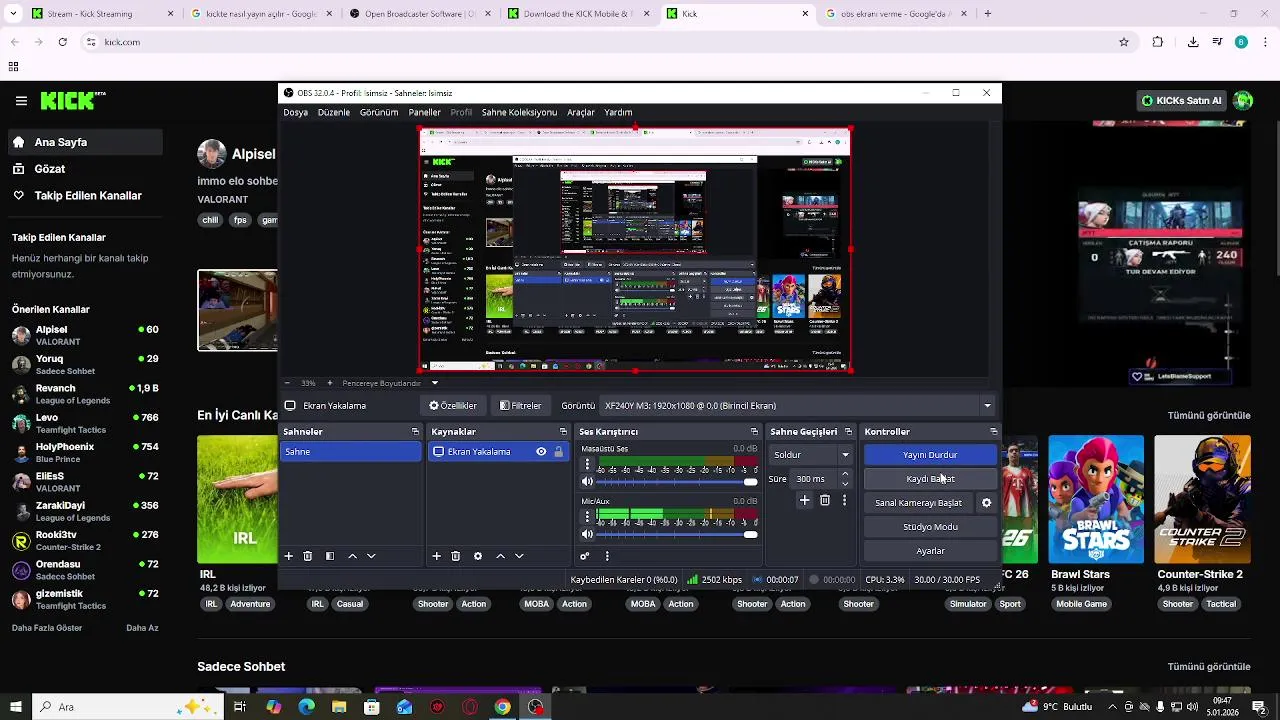Decrease Süre transition duration stepper
The width and height of the screenshot is (1280, 720).
(x=845, y=484)
